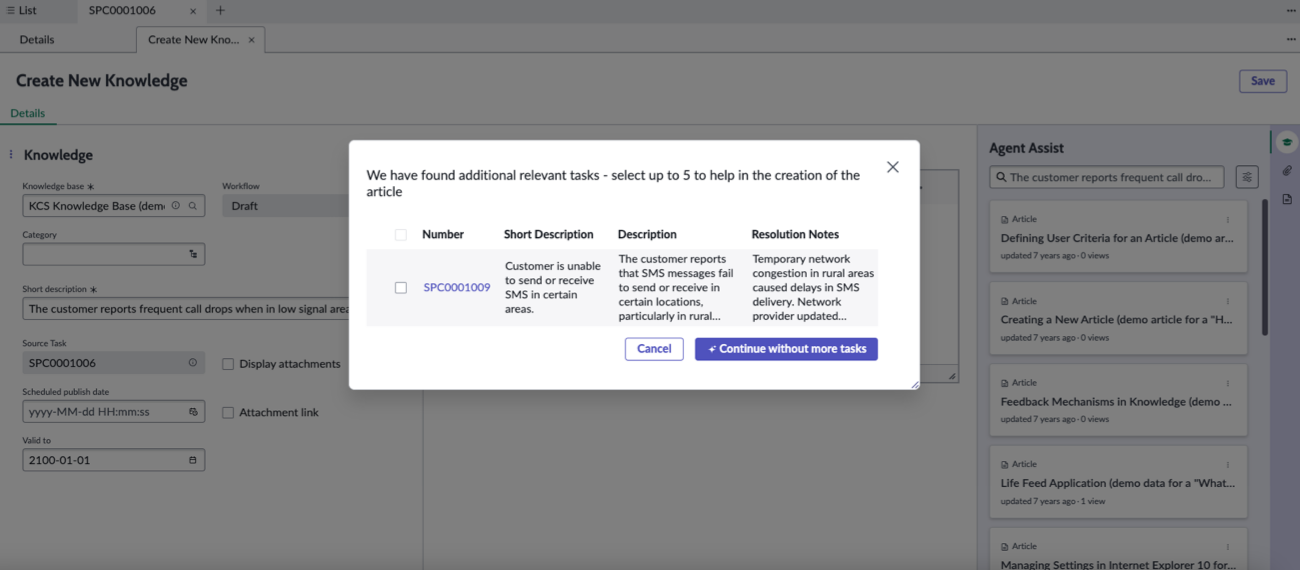
Task: Cancel the additional tasks dialog
Action: coord(654,349)
